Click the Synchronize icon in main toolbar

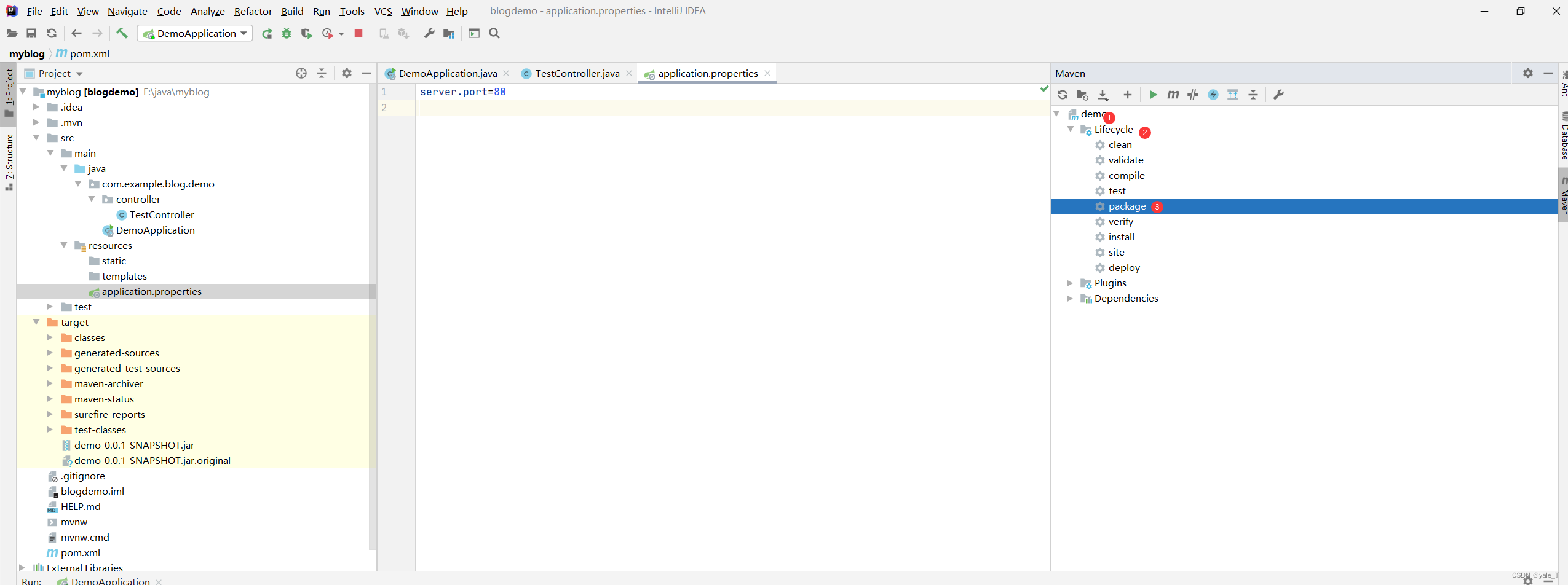click(x=52, y=33)
